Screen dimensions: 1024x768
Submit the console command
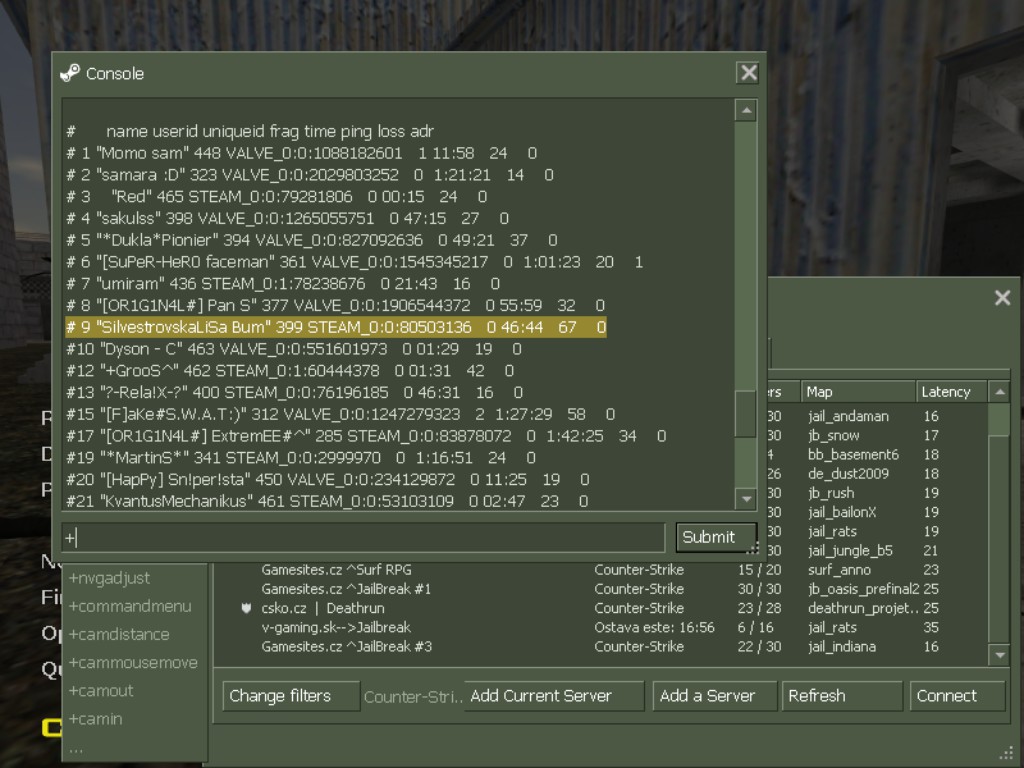click(715, 537)
